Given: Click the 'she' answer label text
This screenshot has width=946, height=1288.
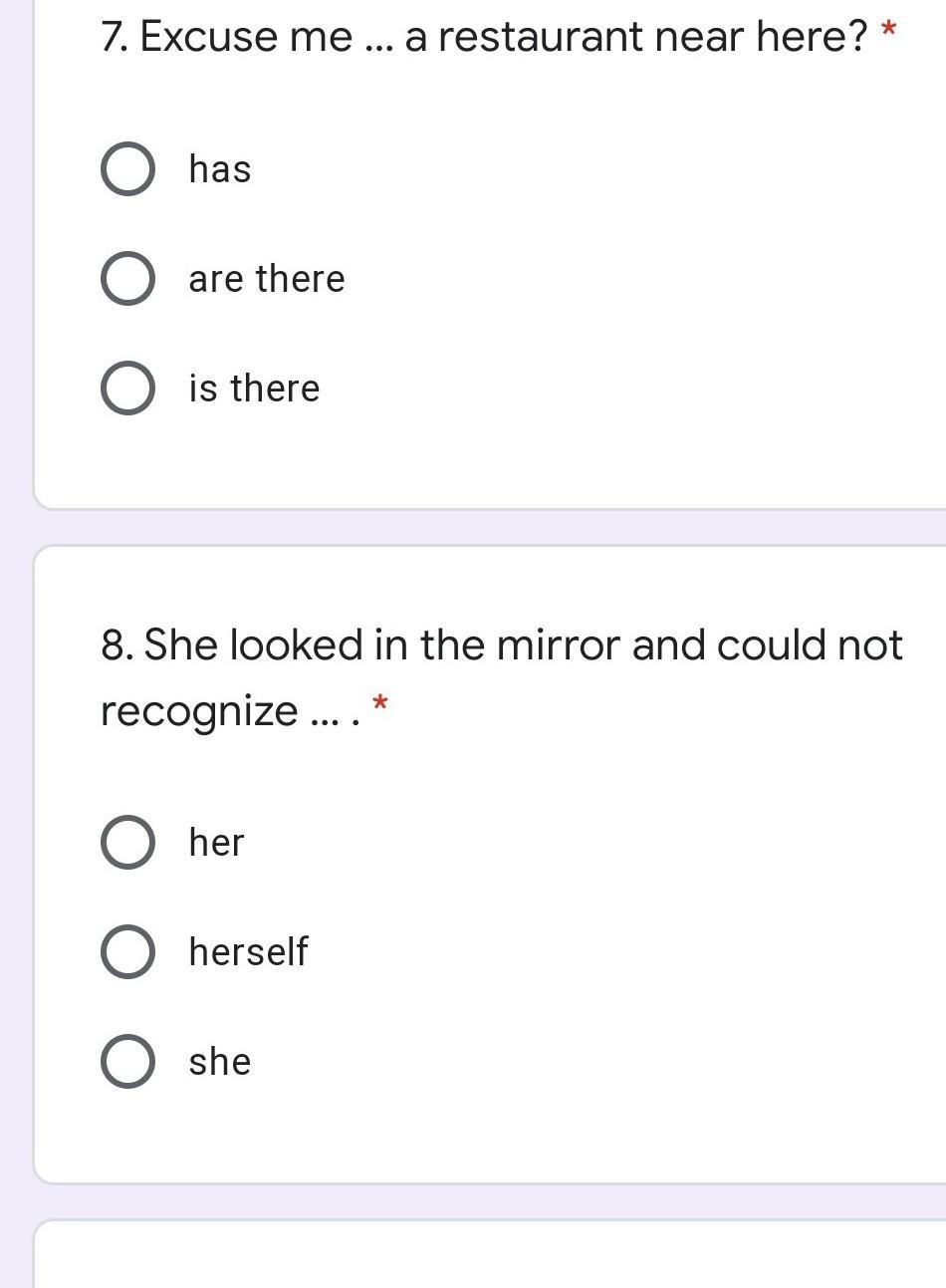Looking at the screenshot, I should pyautogui.click(x=220, y=1062).
